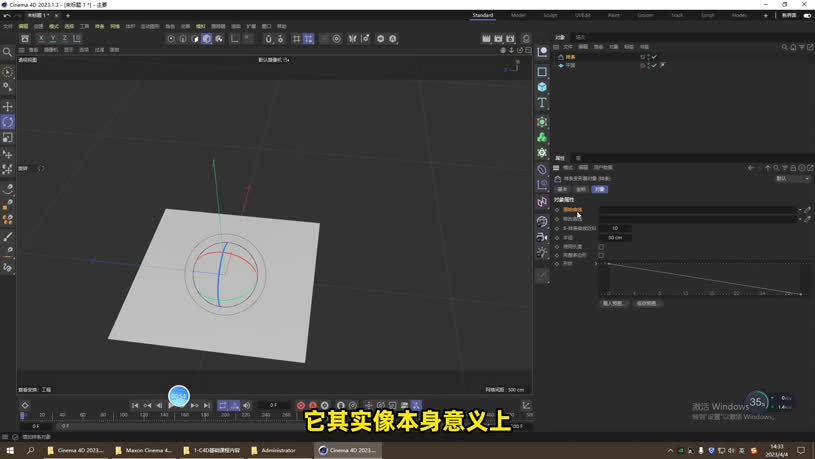The width and height of the screenshot is (815, 459).
Task: Select the 平面 object in Object Manager
Action: click(570, 65)
